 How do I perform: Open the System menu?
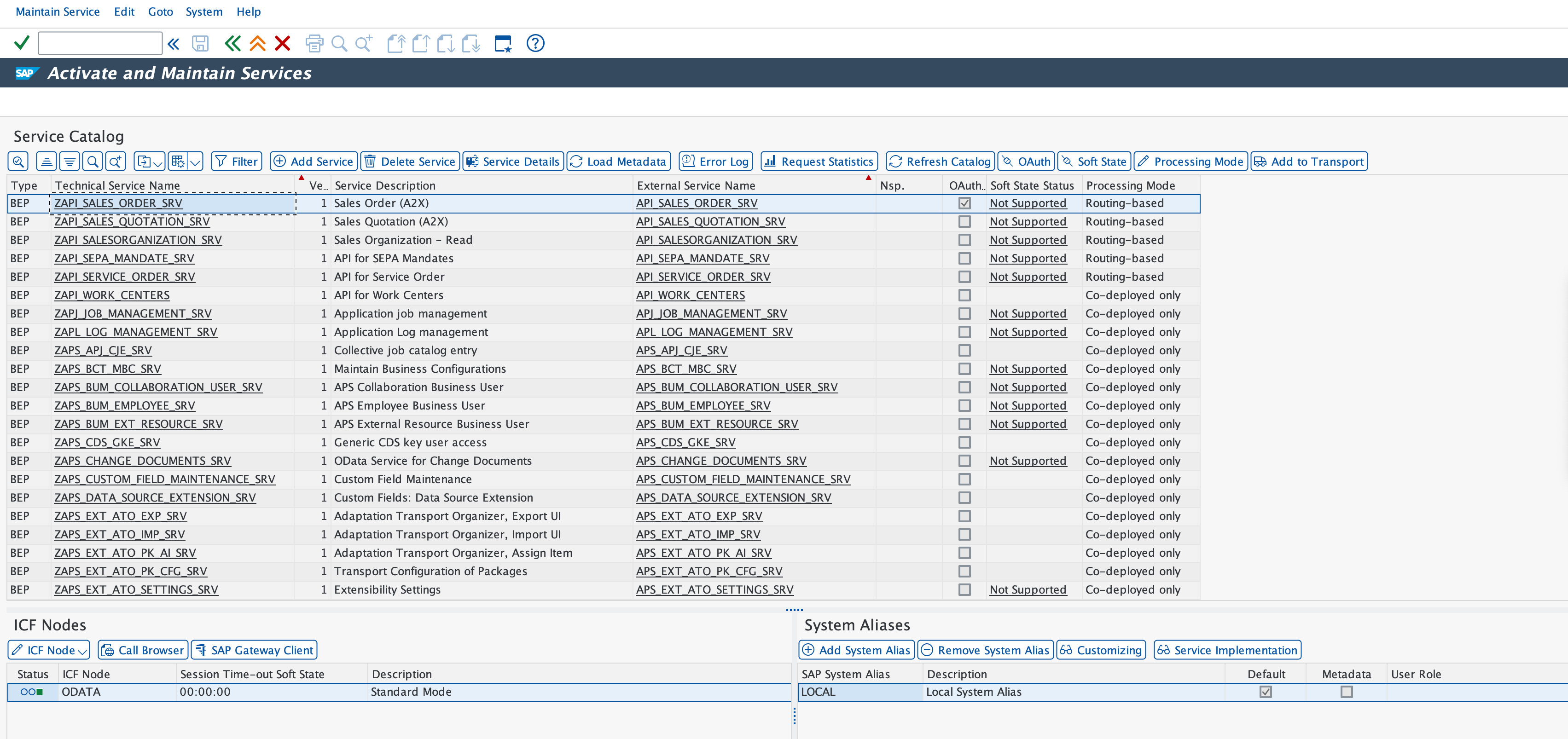(204, 11)
